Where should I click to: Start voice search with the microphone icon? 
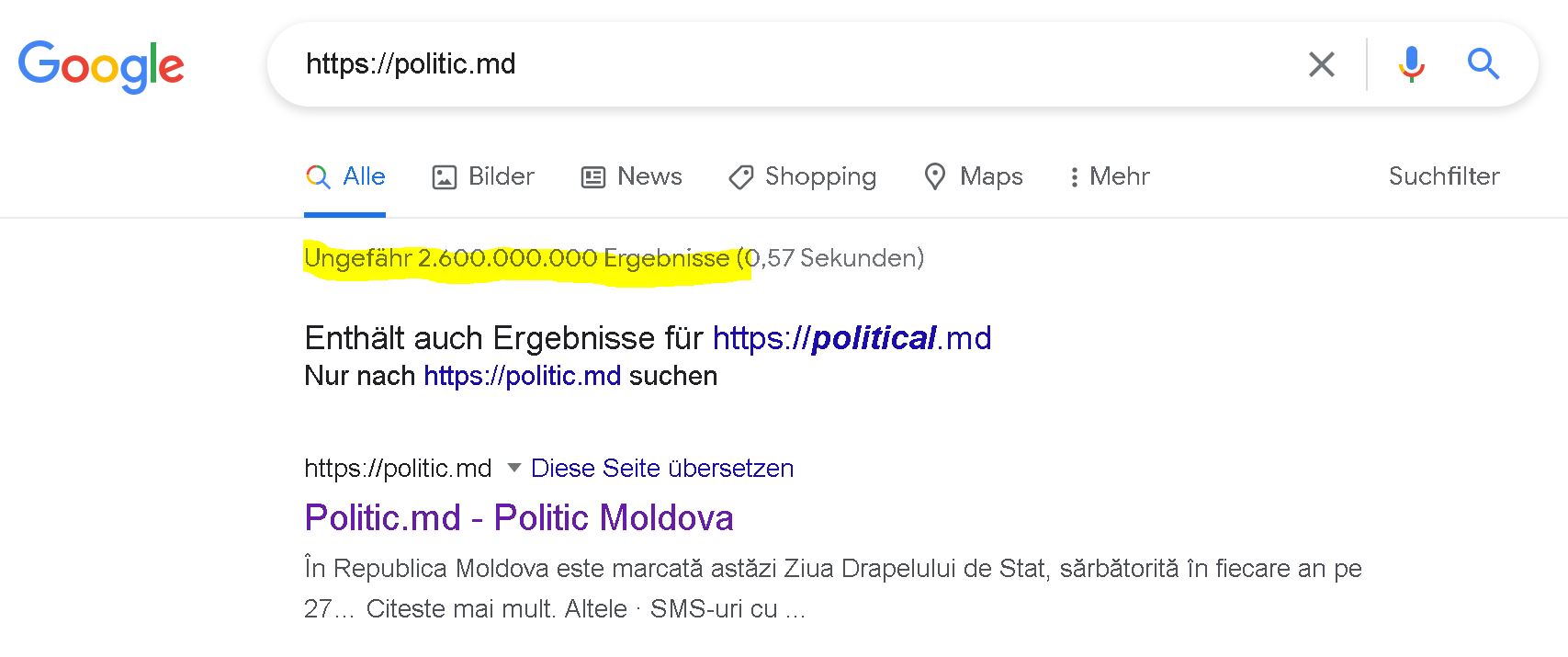coord(1412,64)
